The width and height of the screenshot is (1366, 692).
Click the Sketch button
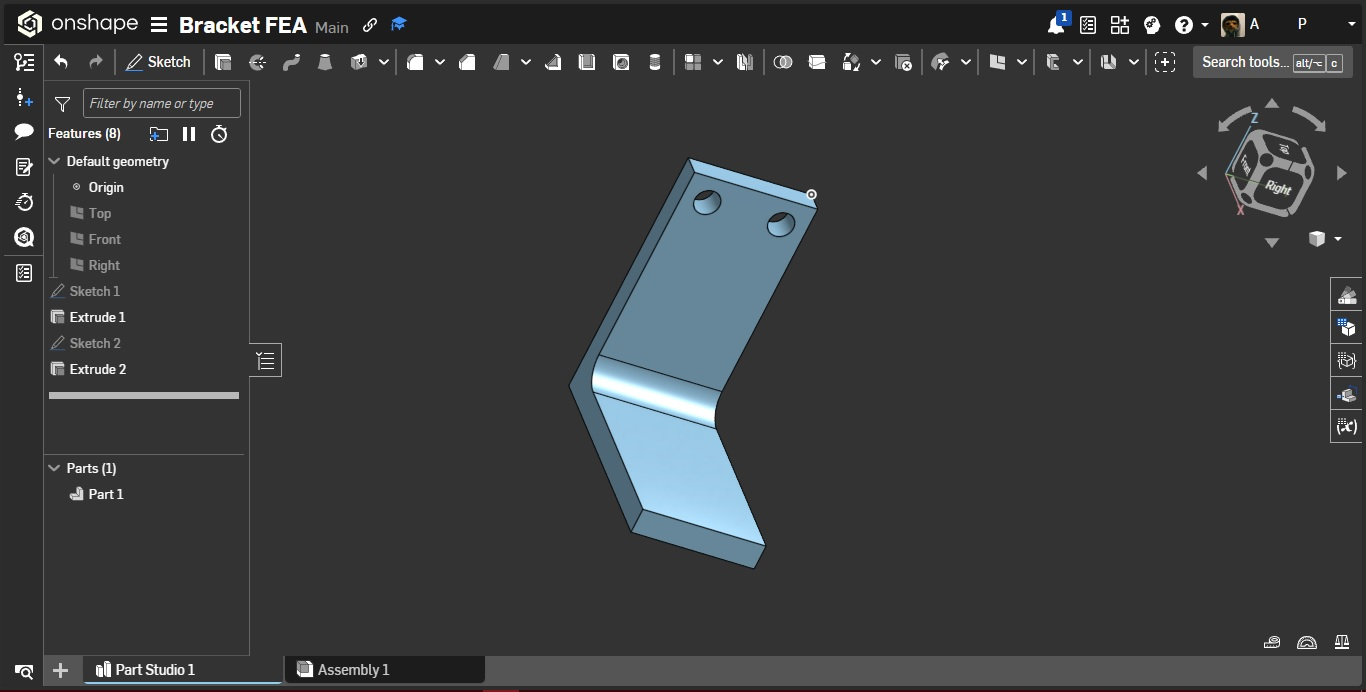tap(159, 62)
